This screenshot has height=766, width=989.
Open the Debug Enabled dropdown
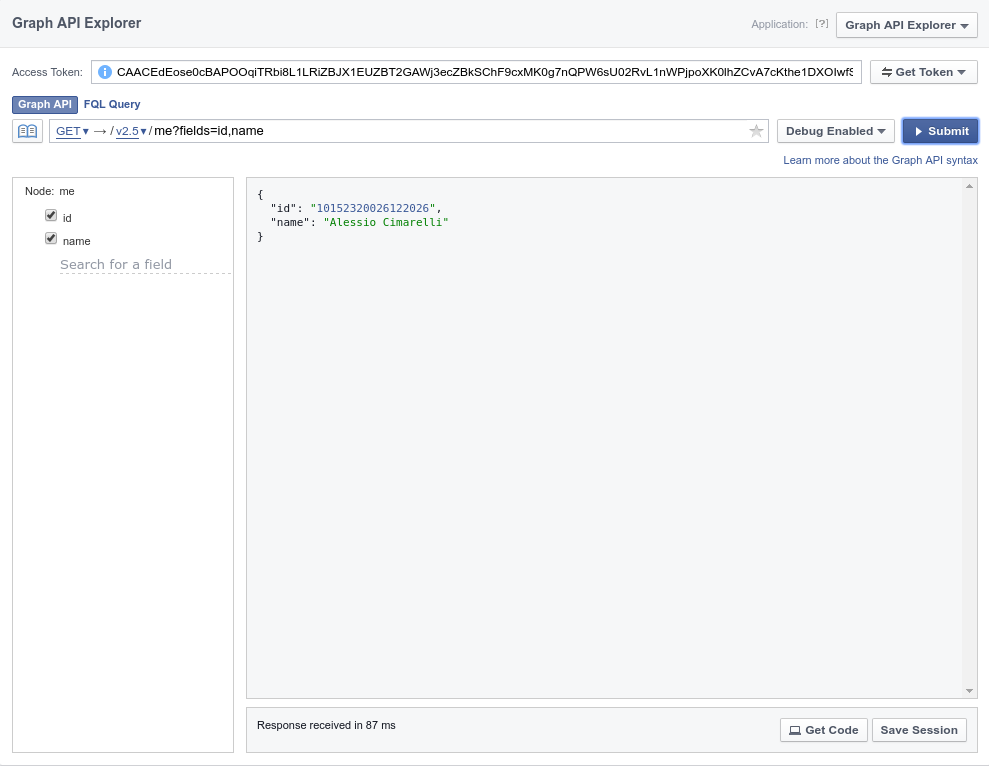point(835,131)
